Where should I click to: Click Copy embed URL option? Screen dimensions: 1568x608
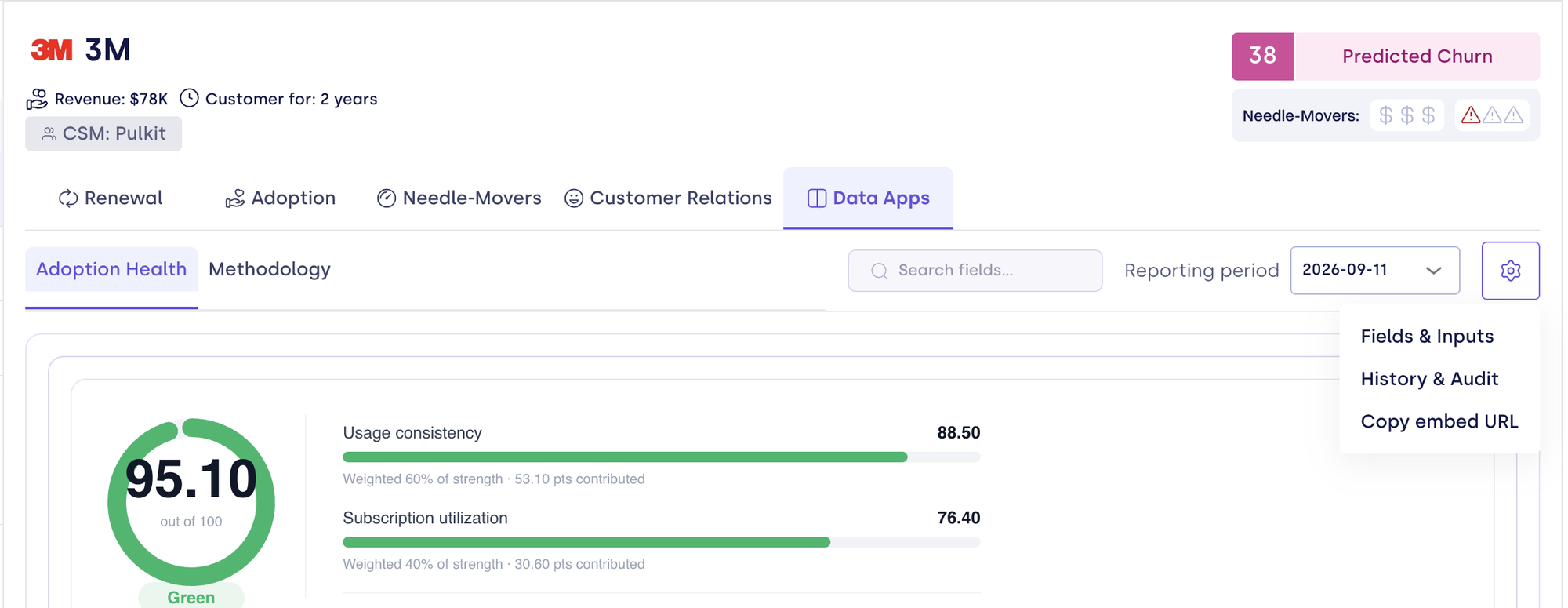(x=1439, y=421)
